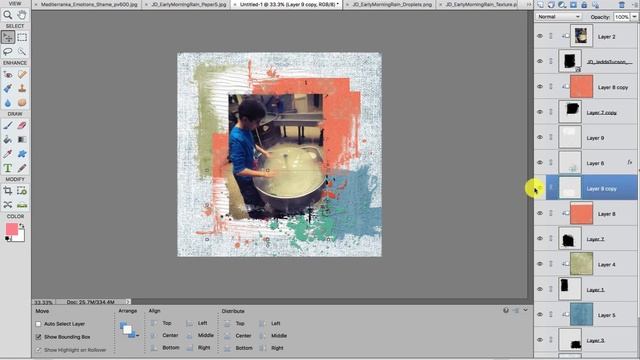Select the Hand tool
This screenshot has width=640, height=360.
click(22, 15)
